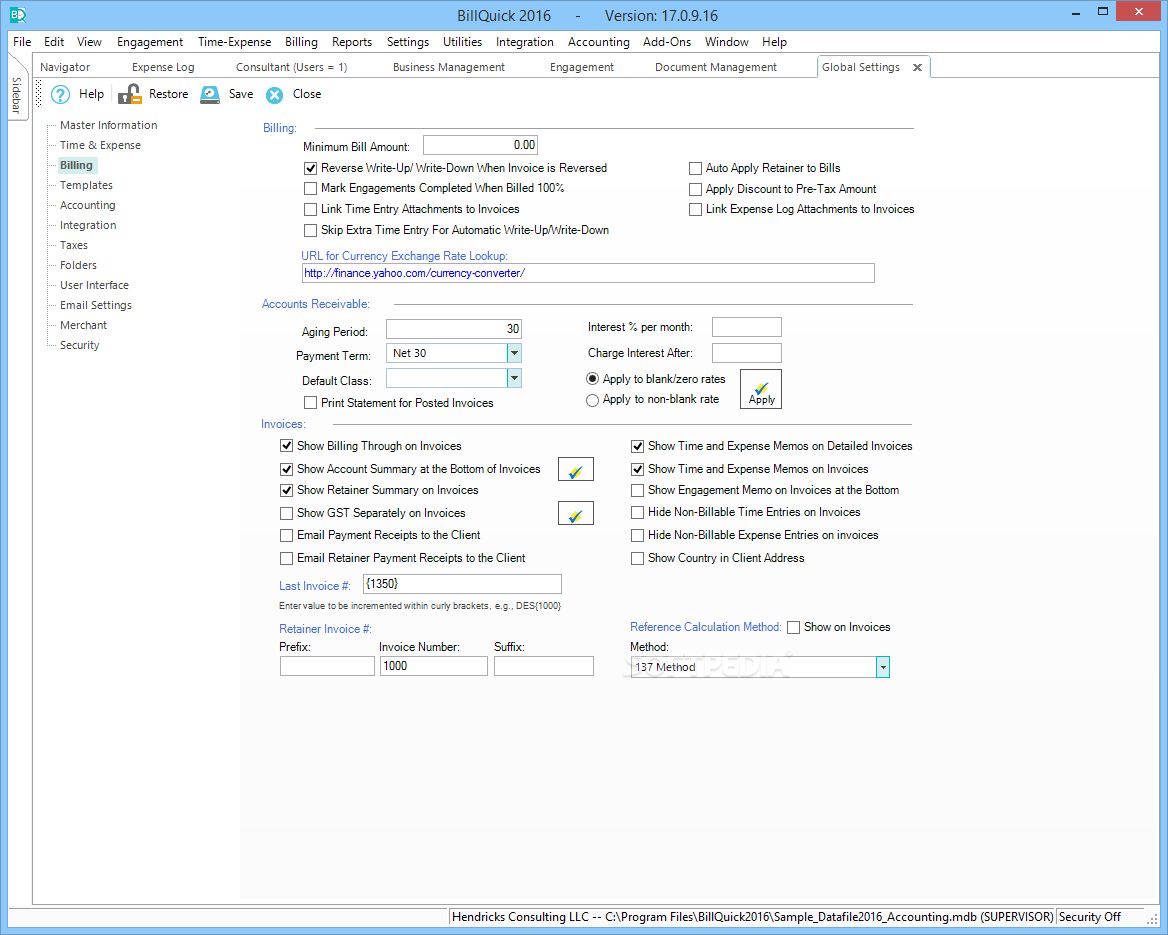Click the Restore padlock icon
This screenshot has height=935, width=1168.
[x=130, y=95]
